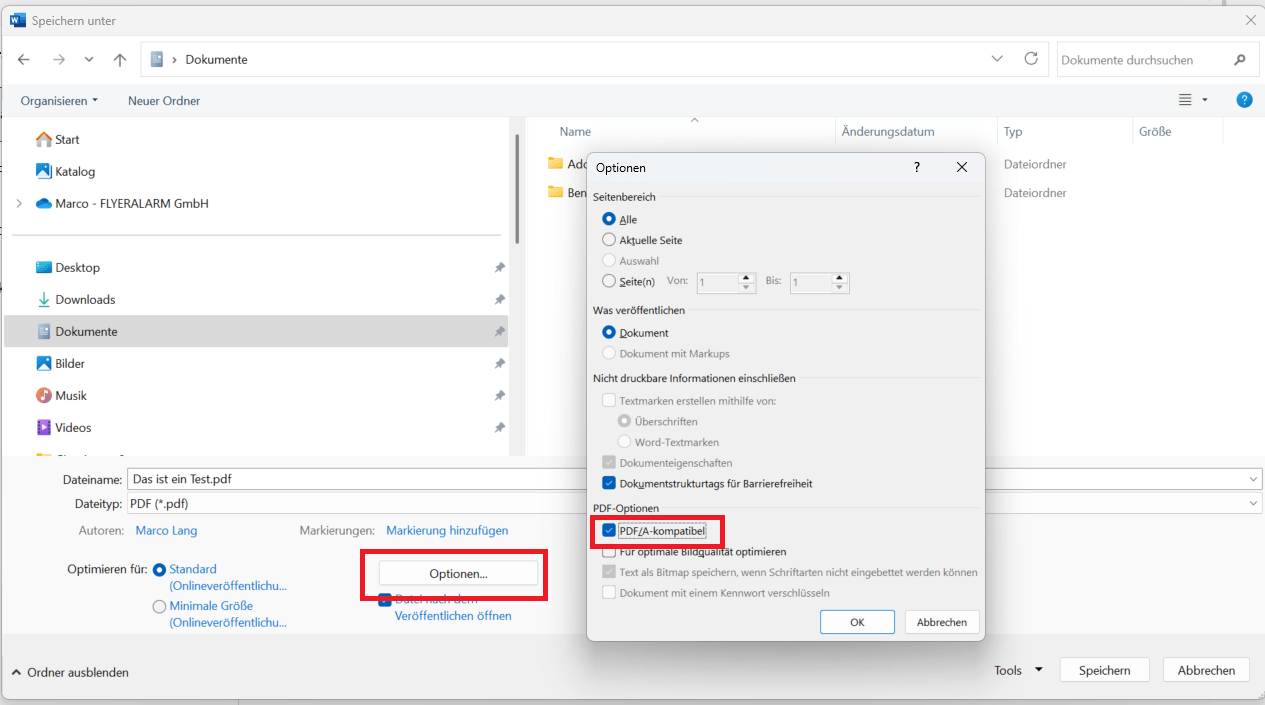Click the question mark in Optionen dialog title
The width and height of the screenshot is (1265, 705).
tap(917, 168)
